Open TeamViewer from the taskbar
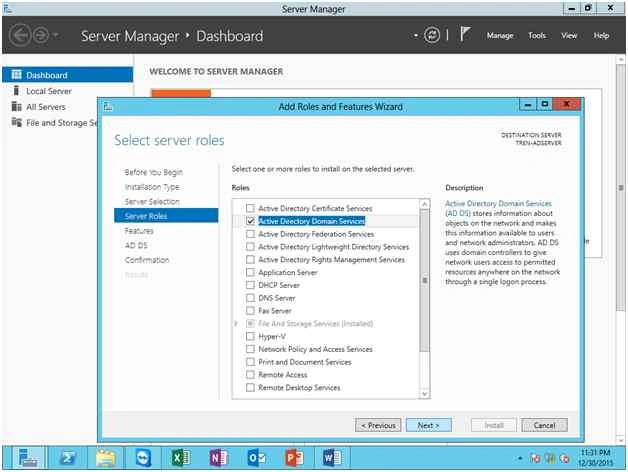This screenshot has width=628, height=472. click(x=143, y=458)
